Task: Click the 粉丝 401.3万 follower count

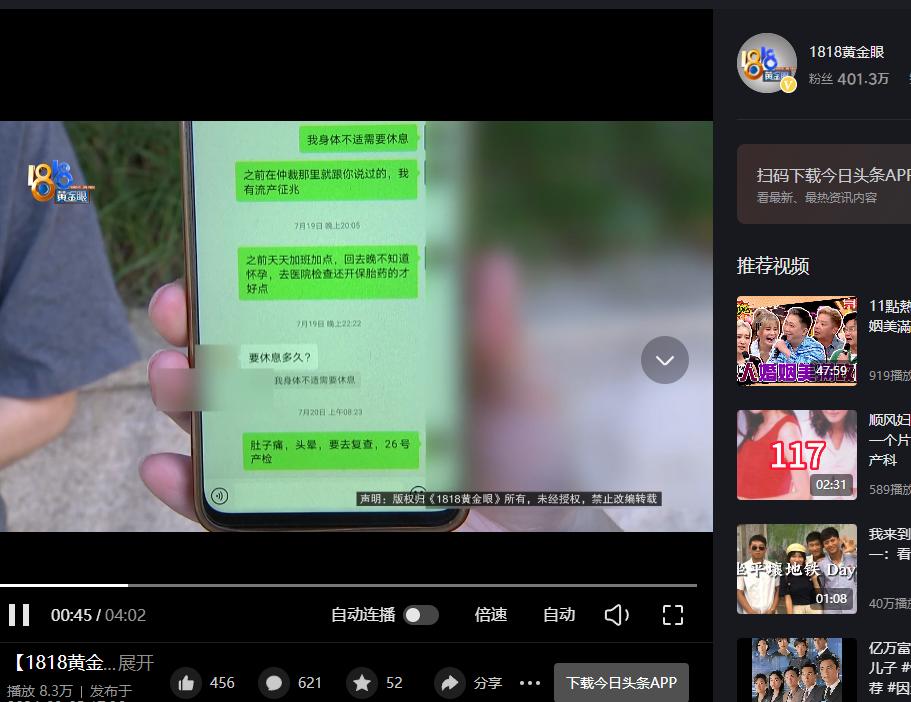Action: 849,79
